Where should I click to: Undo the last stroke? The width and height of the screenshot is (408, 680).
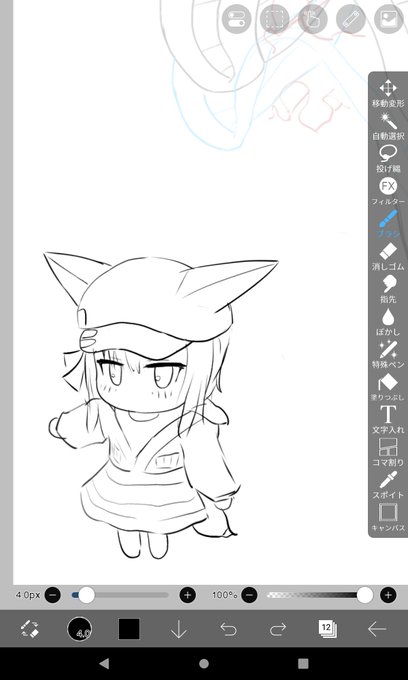[x=228, y=629]
